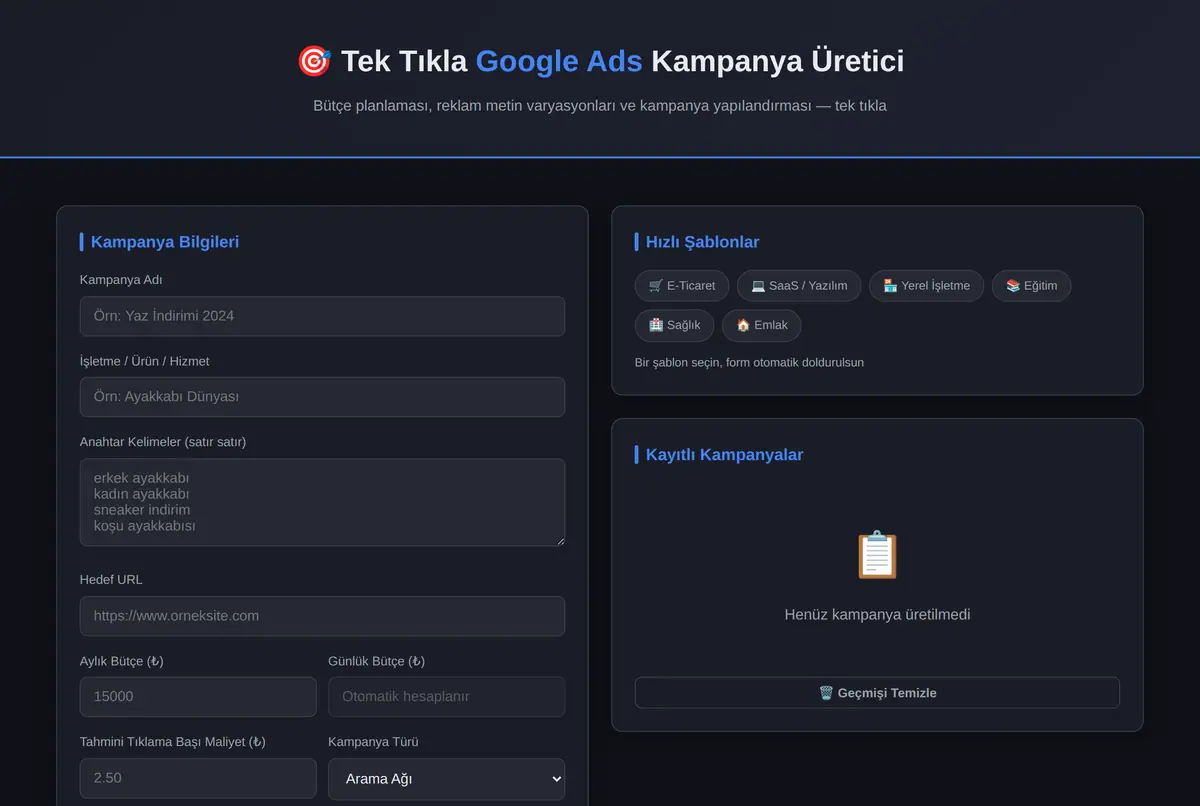
Task: Click the 'Kampanya Bilgileri' section heading
Action: tap(165, 242)
